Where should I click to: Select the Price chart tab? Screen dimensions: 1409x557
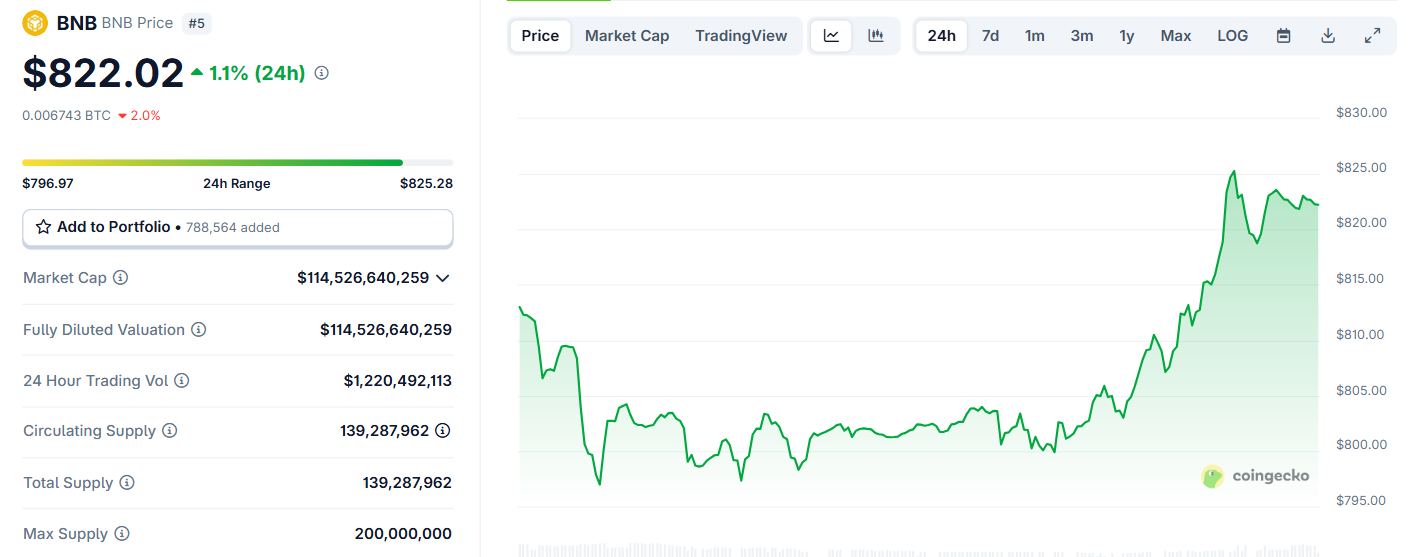(540, 36)
